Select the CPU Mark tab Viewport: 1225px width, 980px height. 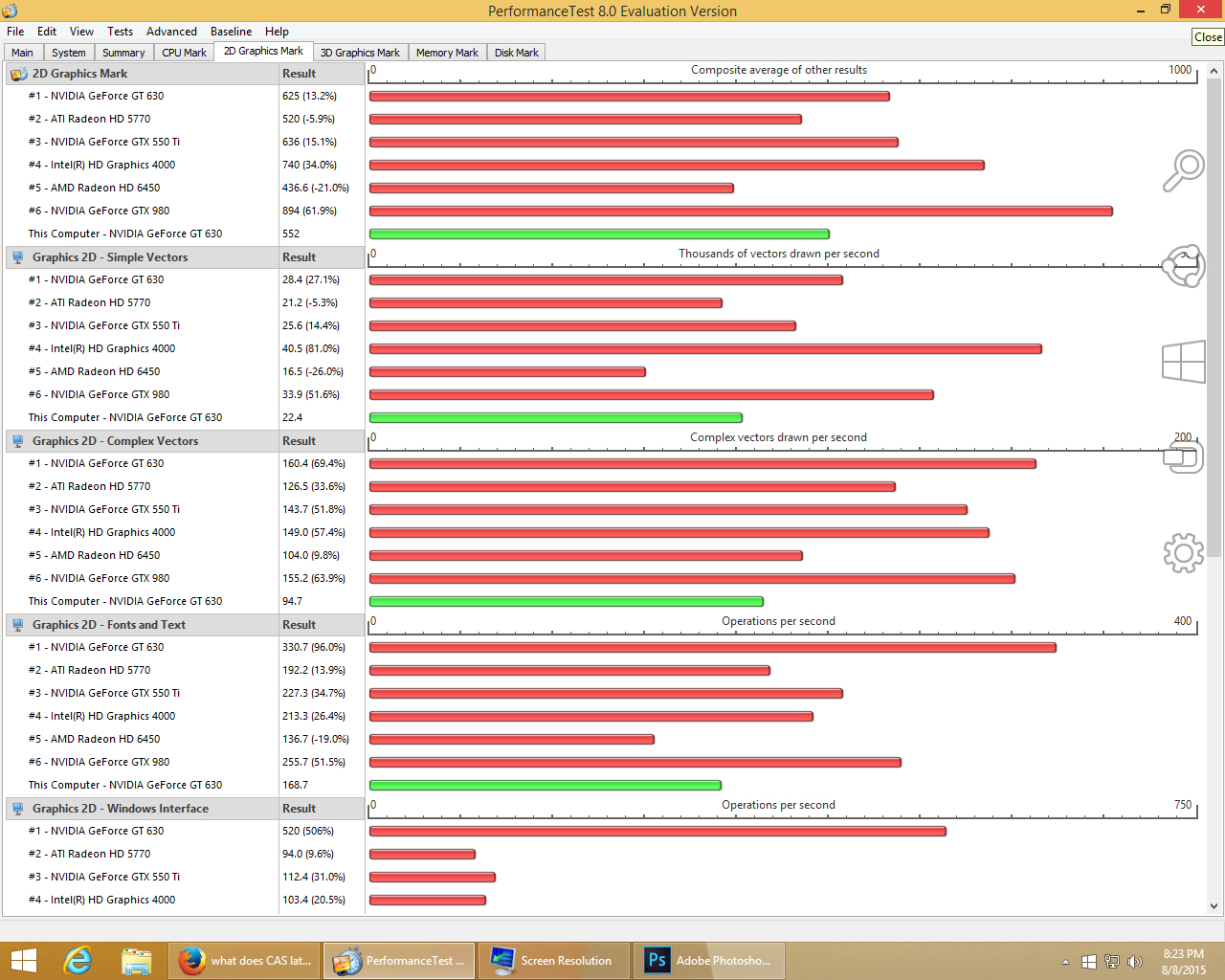pyautogui.click(x=184, y=53)
